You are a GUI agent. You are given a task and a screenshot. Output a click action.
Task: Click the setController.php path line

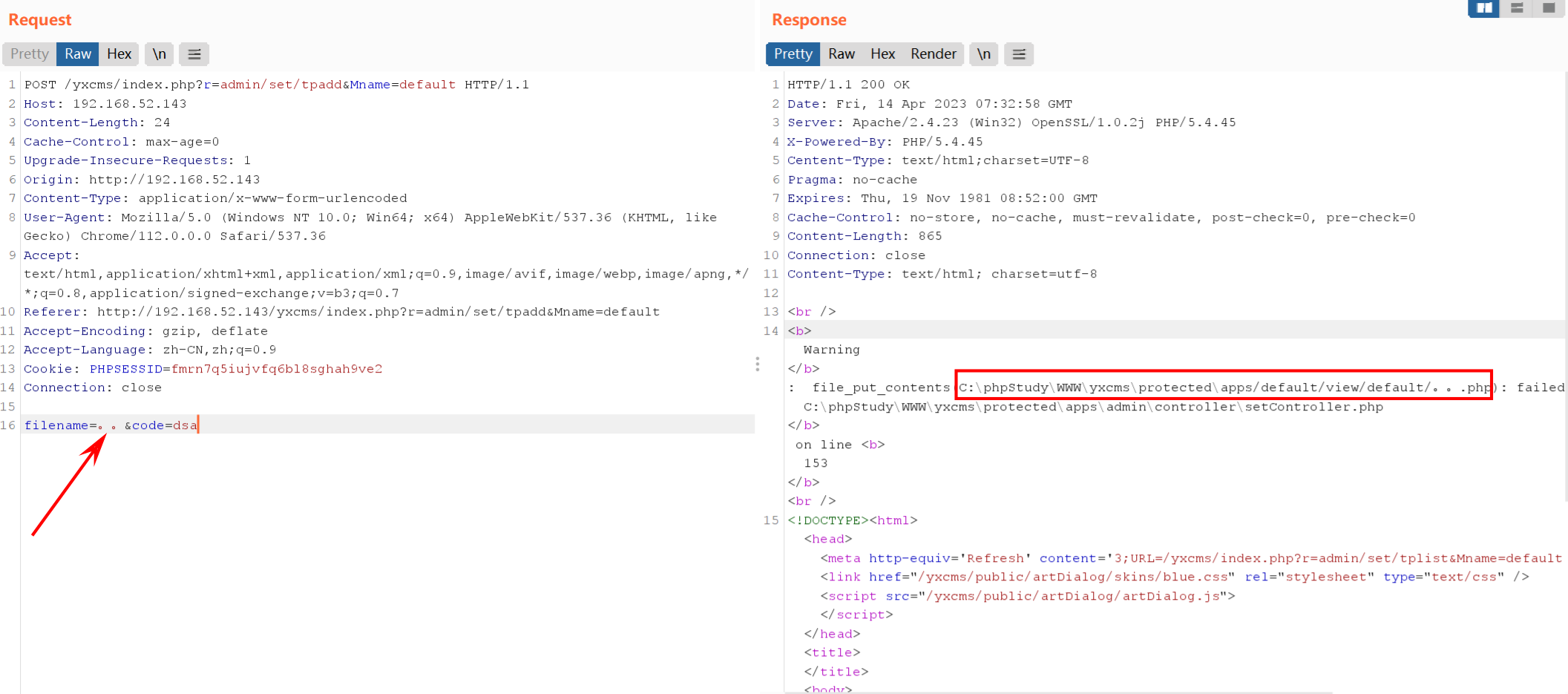[x=1093, y=407]
